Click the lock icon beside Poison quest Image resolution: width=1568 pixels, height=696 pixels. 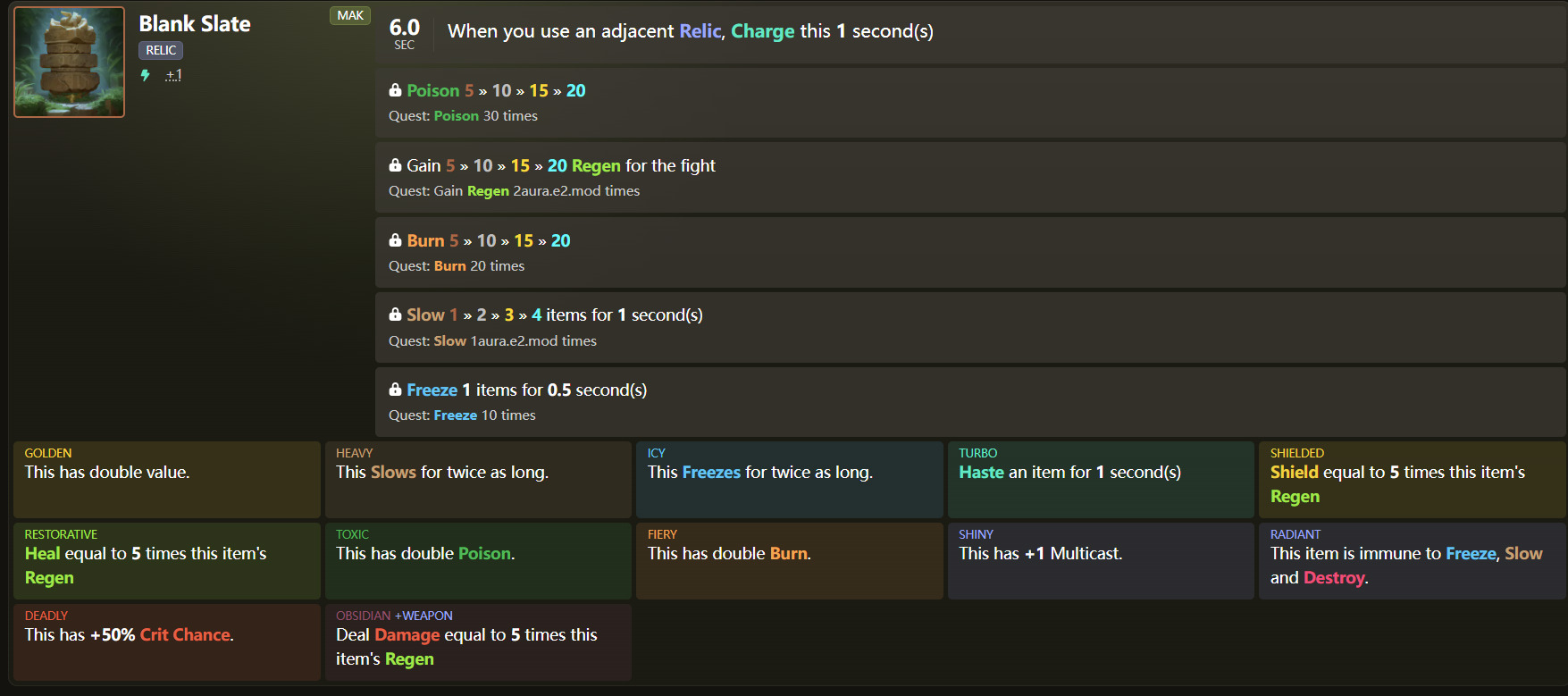(x=395, y=90)
